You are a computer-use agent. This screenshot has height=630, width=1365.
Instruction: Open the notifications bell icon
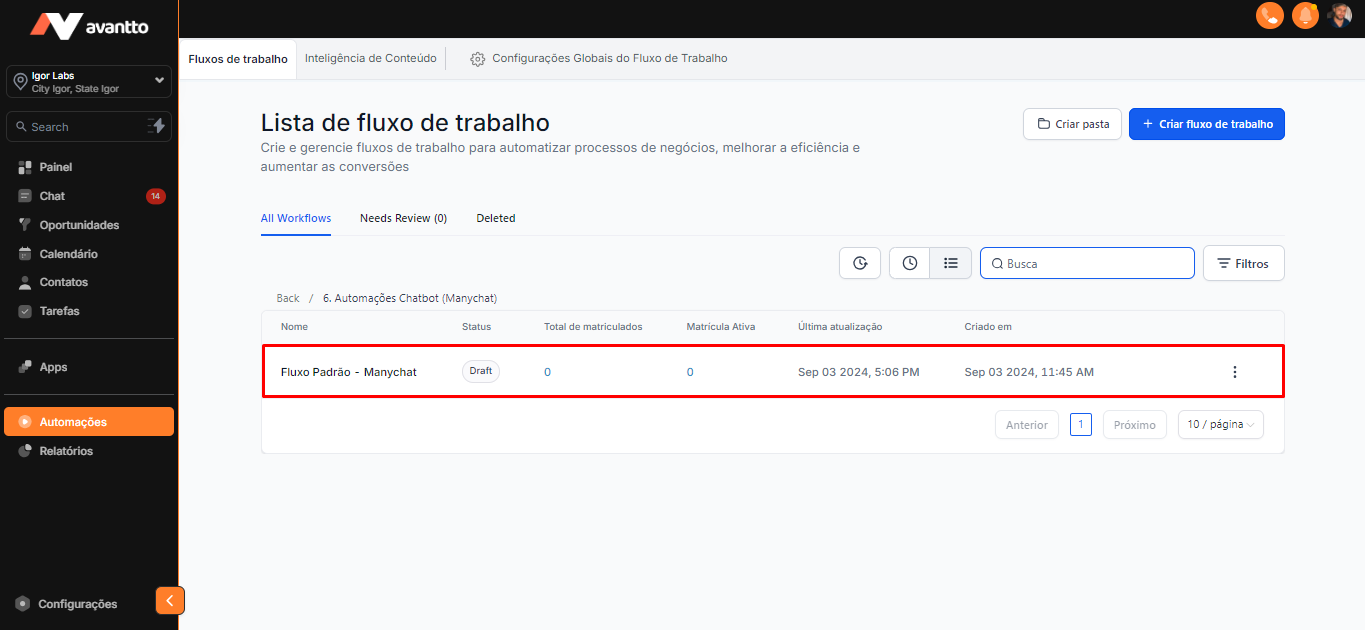pyautogui.click(x=1305, y=15)
